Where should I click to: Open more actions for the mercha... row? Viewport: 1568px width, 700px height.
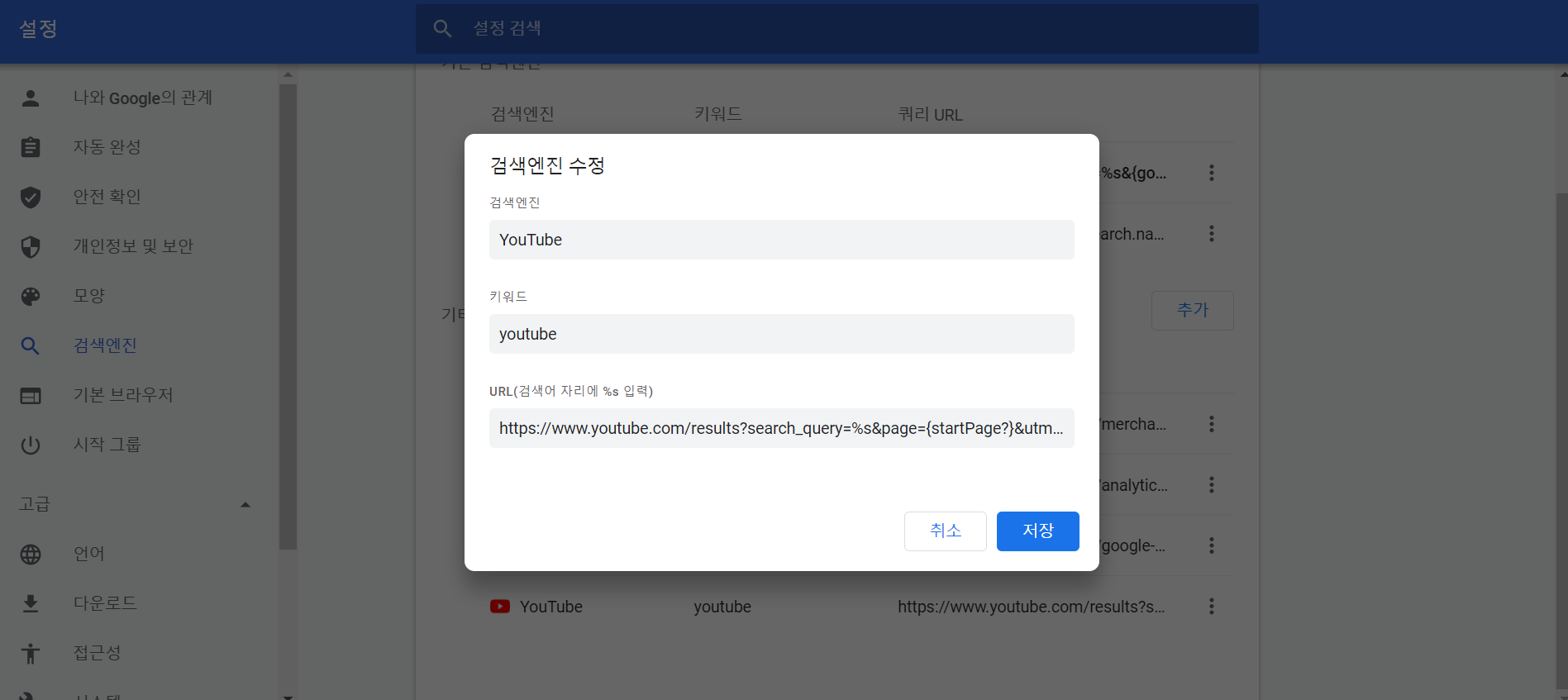[x=1212, y=424]
